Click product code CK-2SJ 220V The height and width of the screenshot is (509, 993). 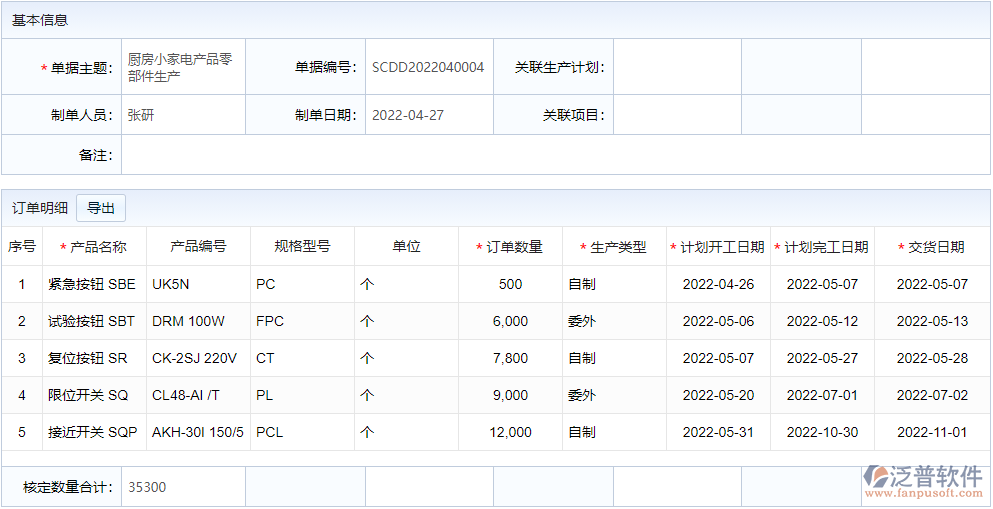[194, 358]
